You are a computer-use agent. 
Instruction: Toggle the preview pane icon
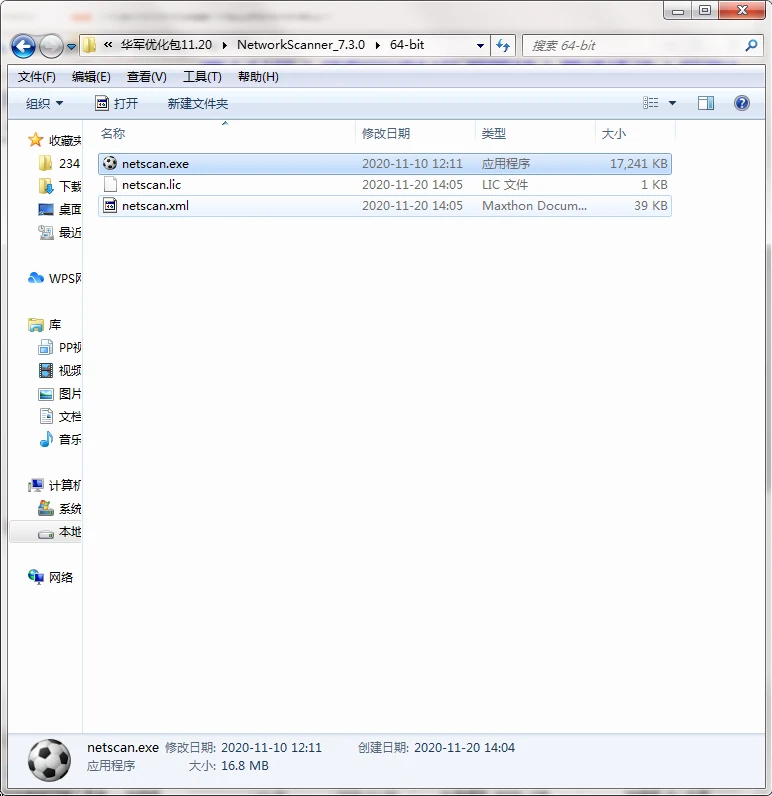pos(706,103)
